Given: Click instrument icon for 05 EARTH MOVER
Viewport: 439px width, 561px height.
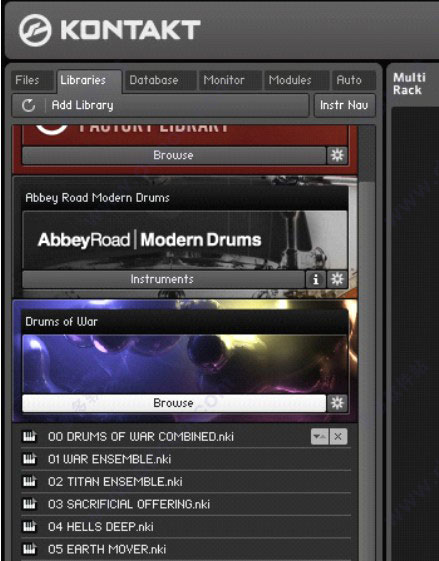Looking at the screenshot, I should pyautogui.click(x=29, y=549).
